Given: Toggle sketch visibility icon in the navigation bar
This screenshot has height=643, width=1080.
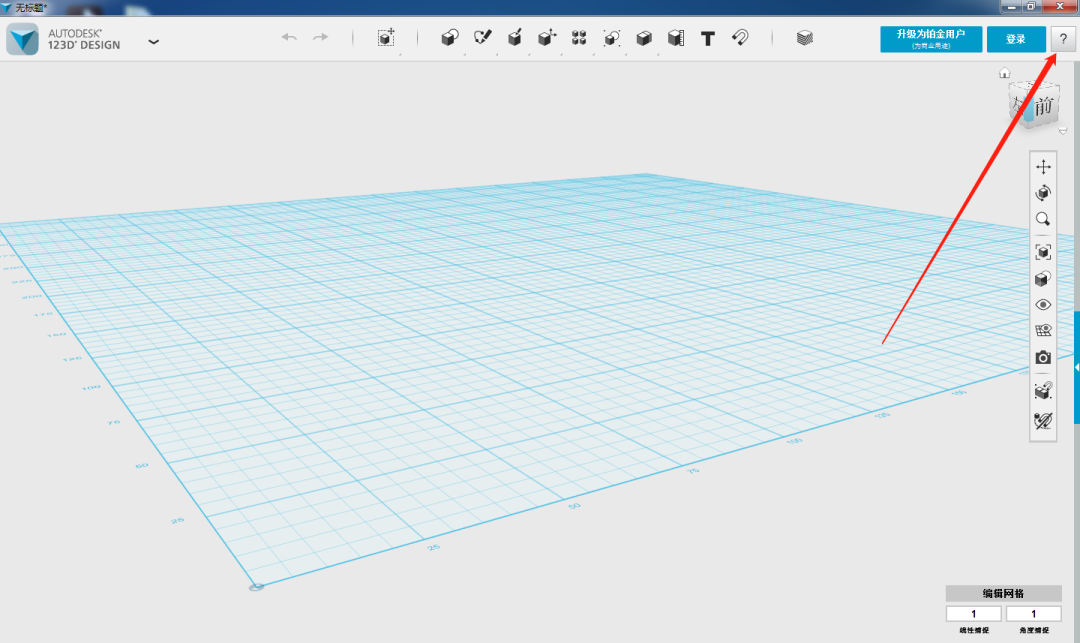Looking at the screenshot, I should (x=1043, y=420).
